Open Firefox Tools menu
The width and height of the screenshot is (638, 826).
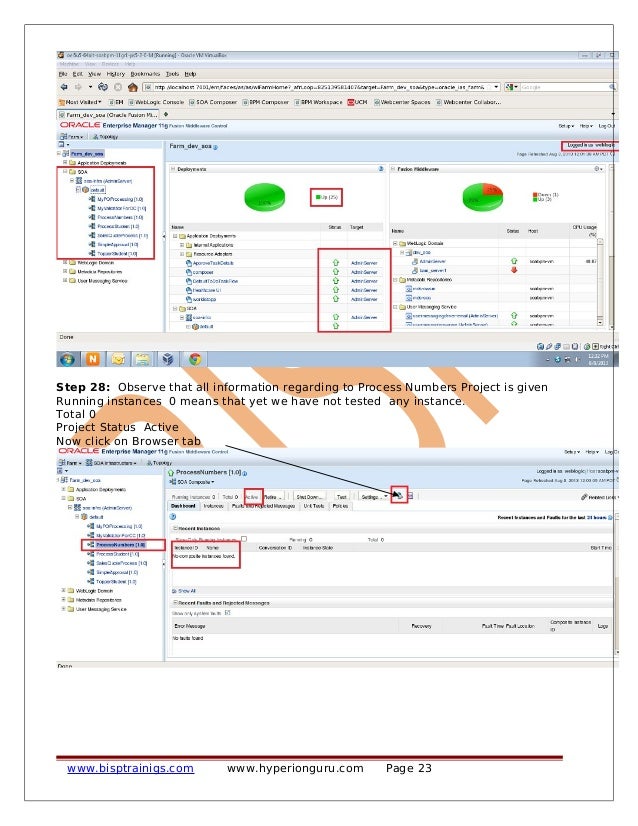coord(172,74)
